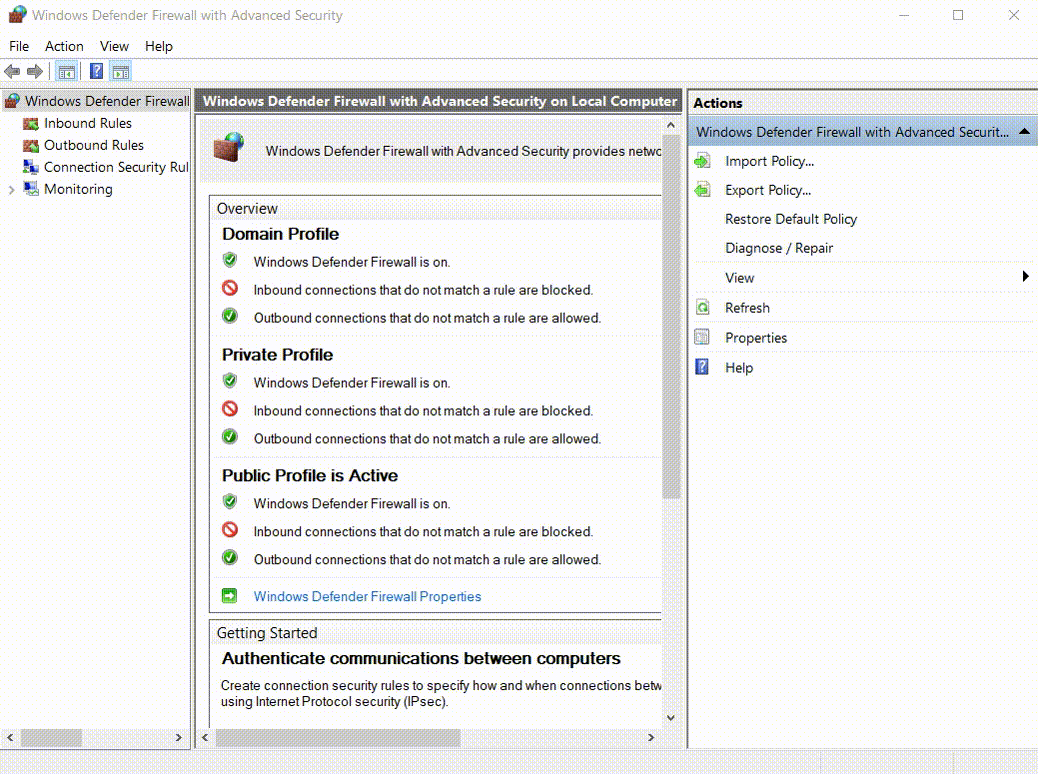
Task: Click the Domain Profile heading
Action: pyautogui.click(x=281, y=234)
